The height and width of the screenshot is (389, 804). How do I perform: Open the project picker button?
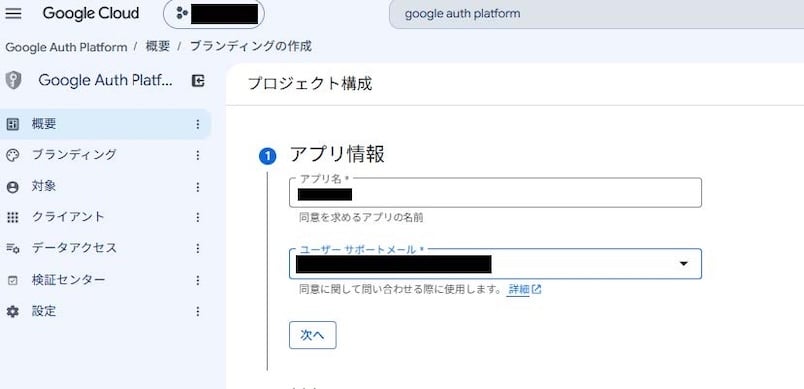click(x=214, y=14)
